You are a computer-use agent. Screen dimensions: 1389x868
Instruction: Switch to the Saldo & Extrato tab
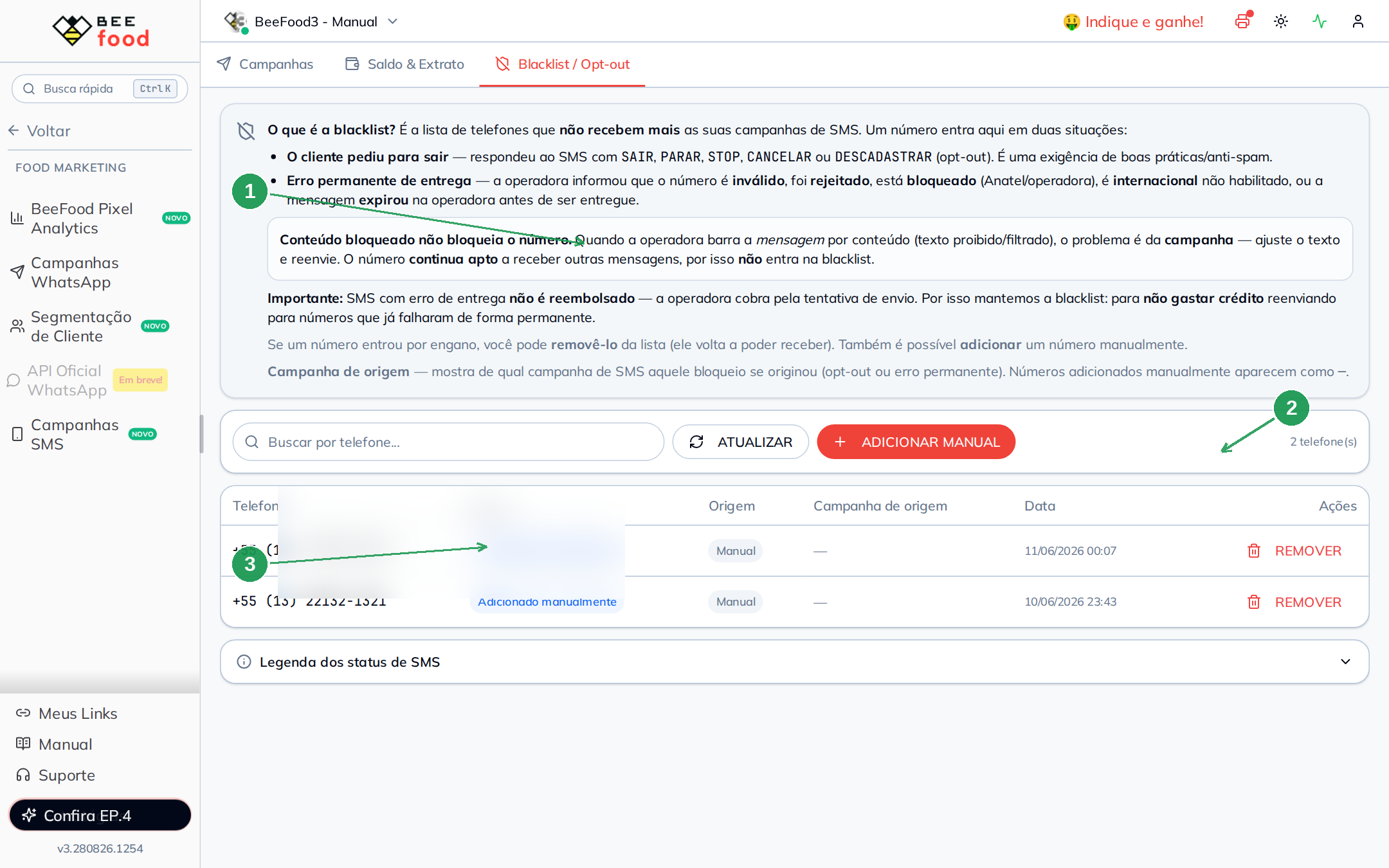pos(404,64)
